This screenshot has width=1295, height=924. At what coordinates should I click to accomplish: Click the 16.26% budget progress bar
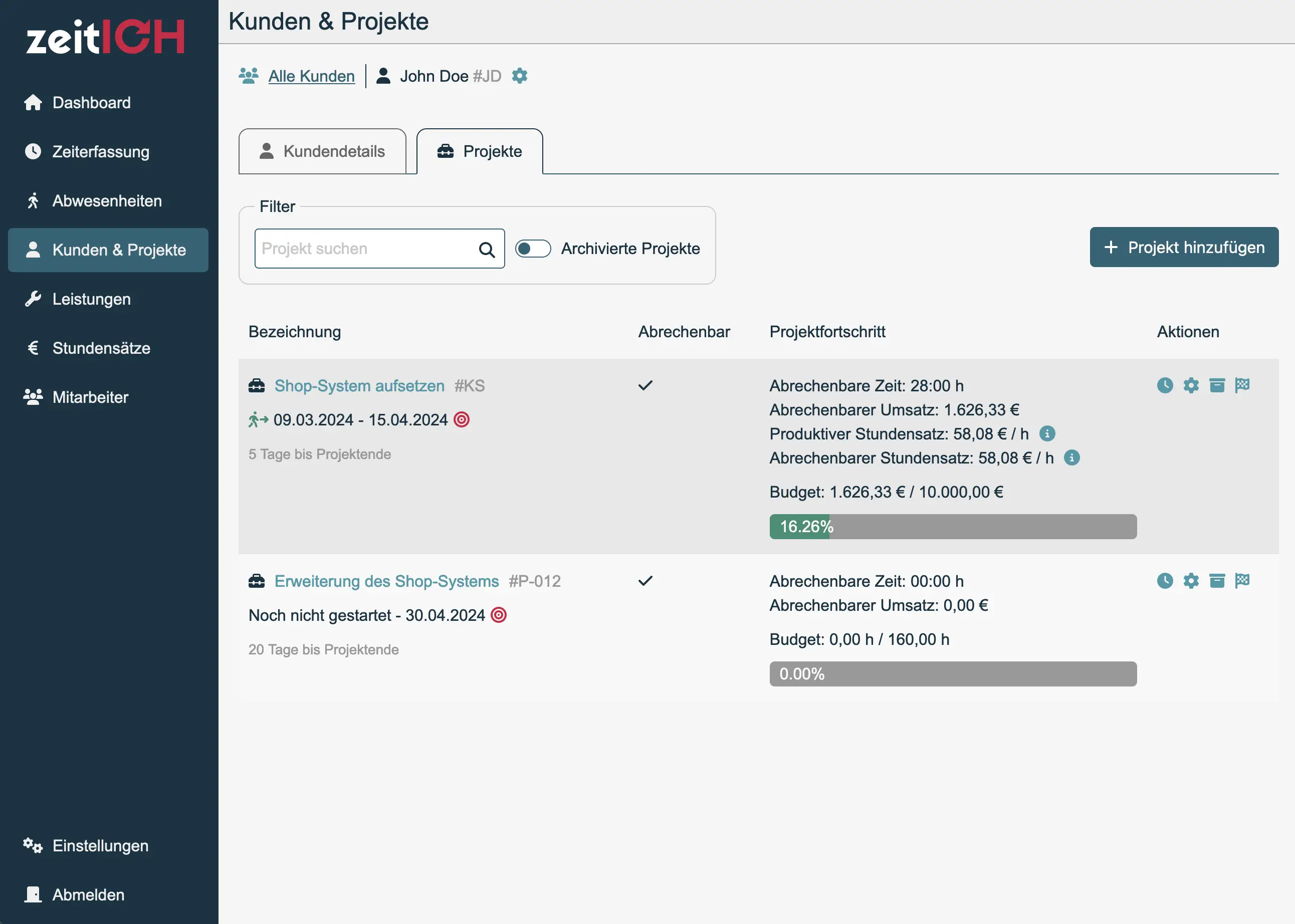point(953,527)
